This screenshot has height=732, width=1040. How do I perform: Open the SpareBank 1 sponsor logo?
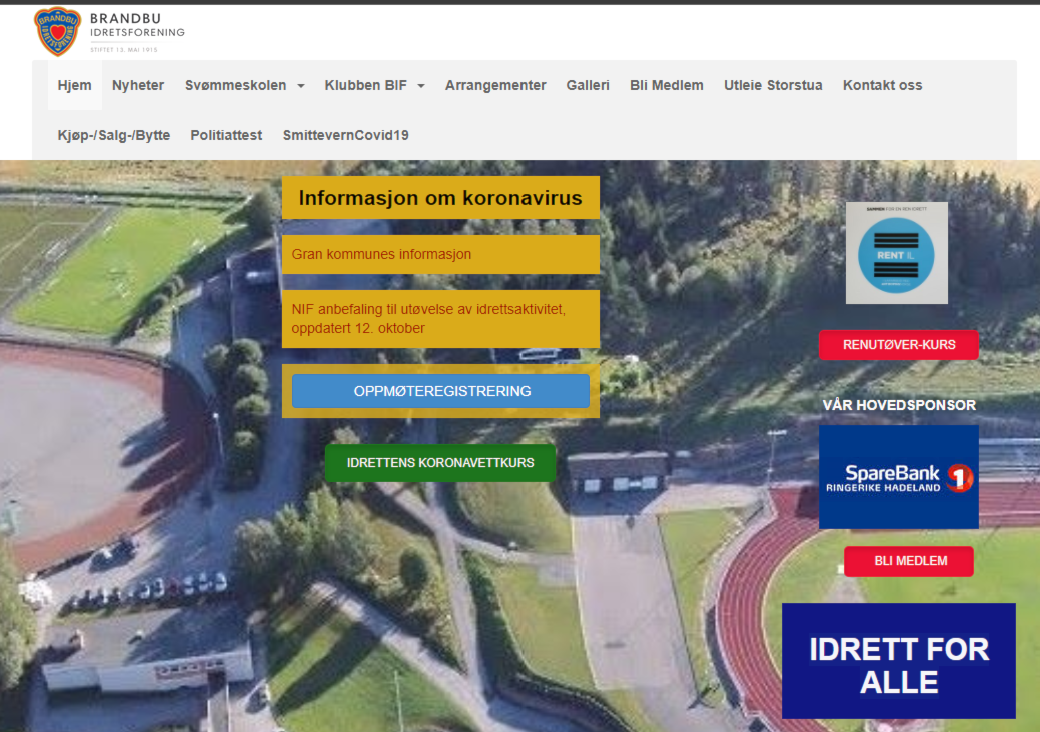click(898, 477)
